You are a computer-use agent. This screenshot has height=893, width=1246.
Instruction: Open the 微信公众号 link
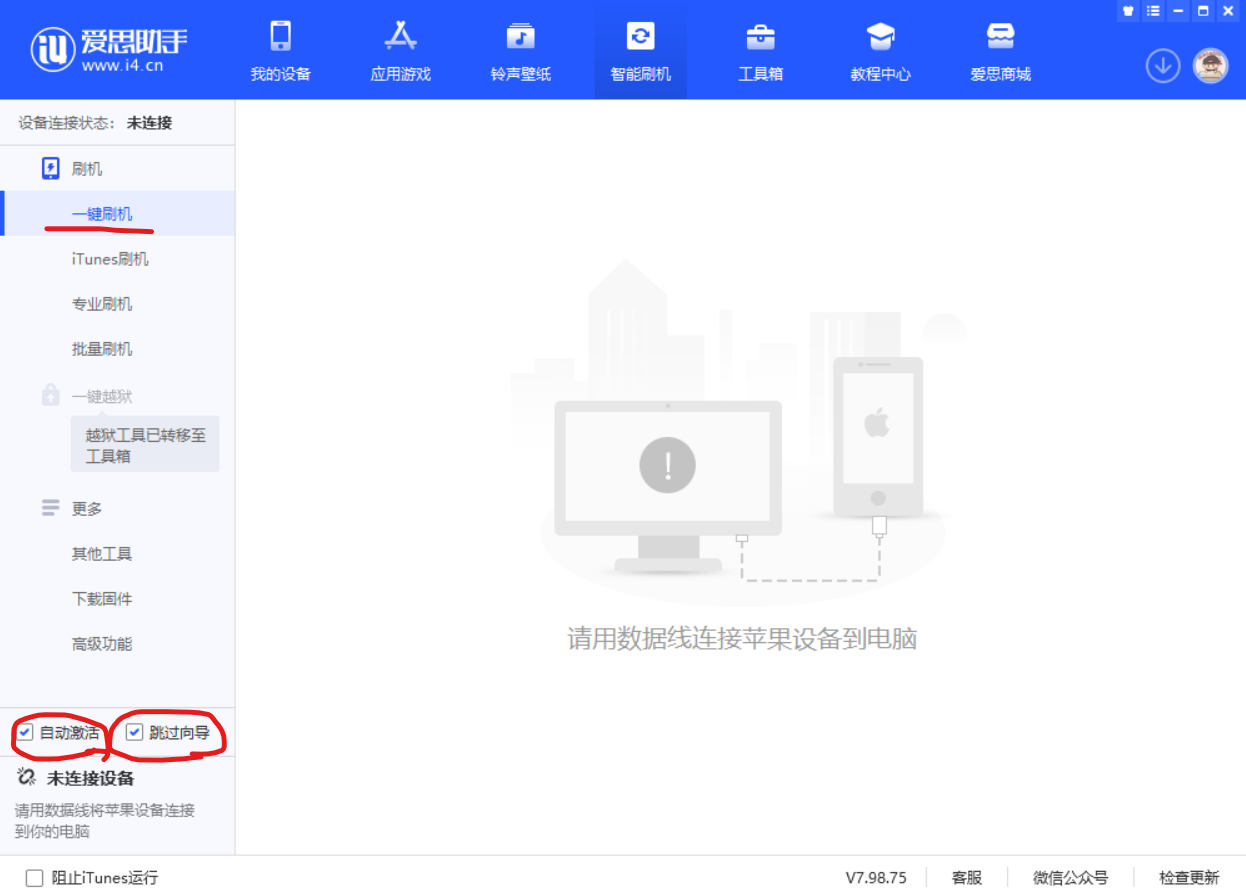pyautogui.click(x=1070, y=878)
